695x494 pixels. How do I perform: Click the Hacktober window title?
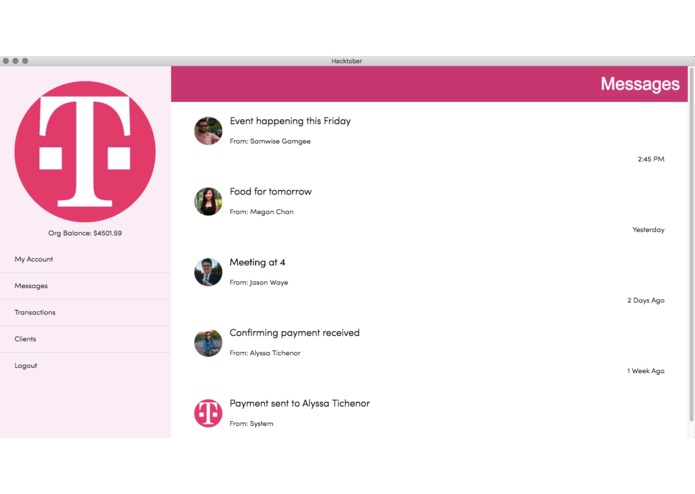tap(347, 61)
